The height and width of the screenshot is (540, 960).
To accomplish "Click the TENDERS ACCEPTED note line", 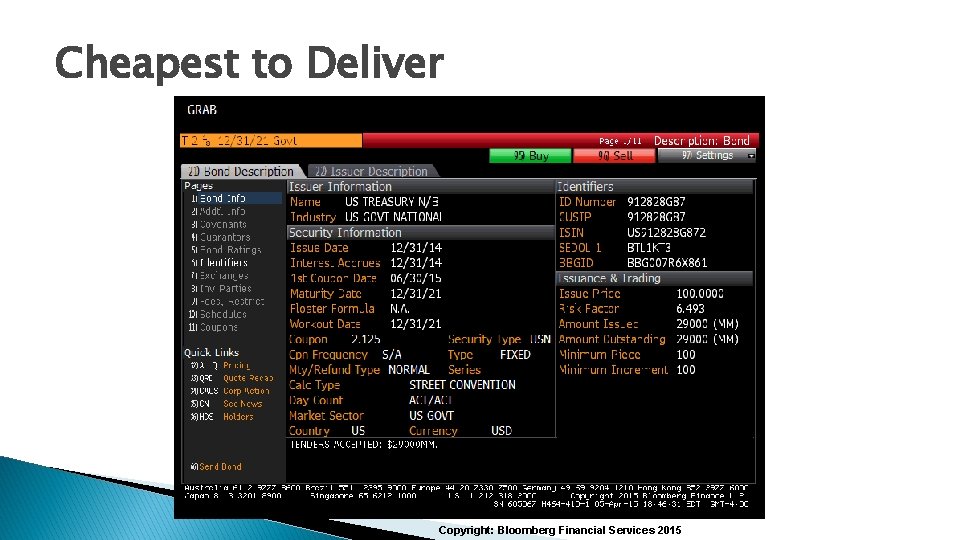I will [x=364, y=444].
